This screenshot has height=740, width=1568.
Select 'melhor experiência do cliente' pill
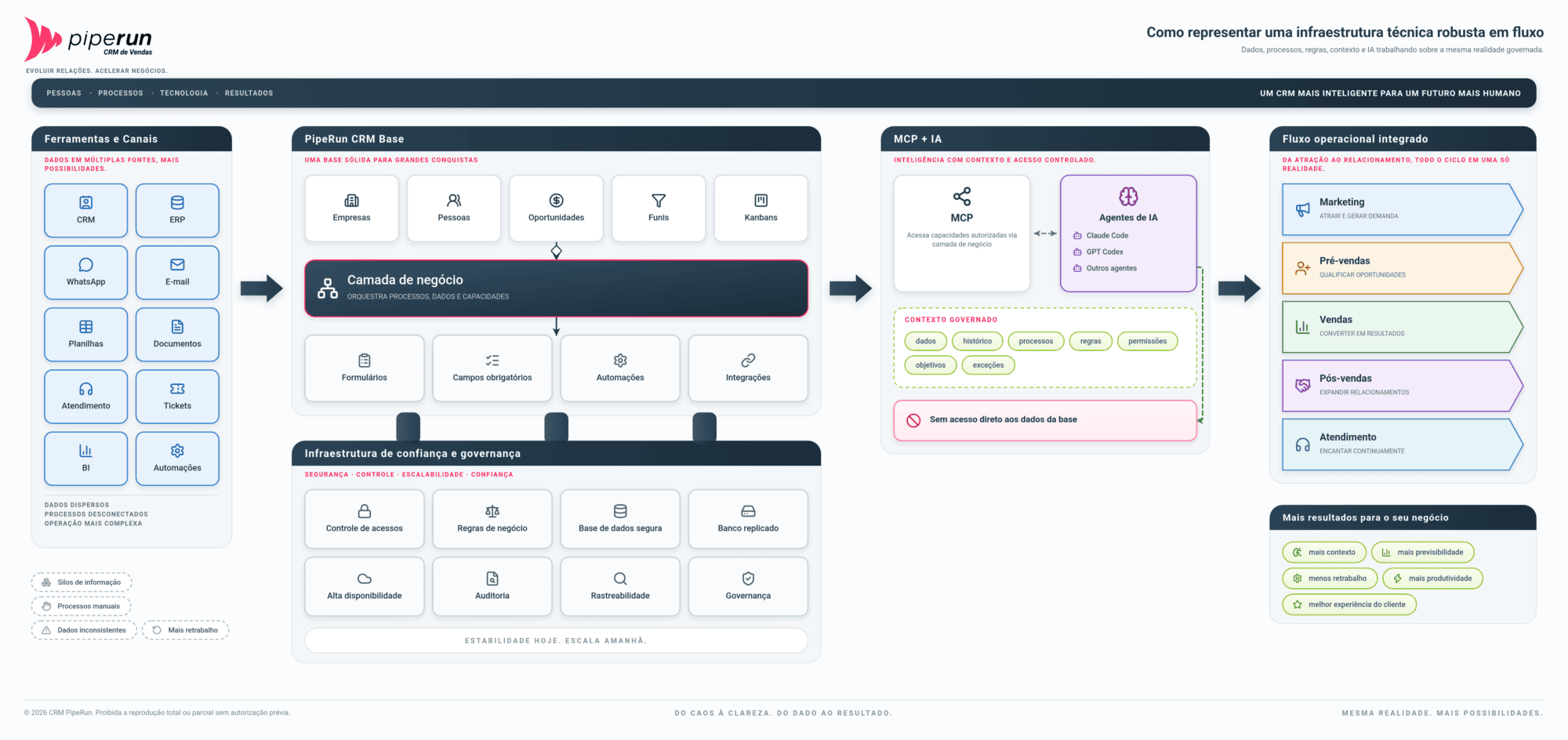[x=1349, y=604]
